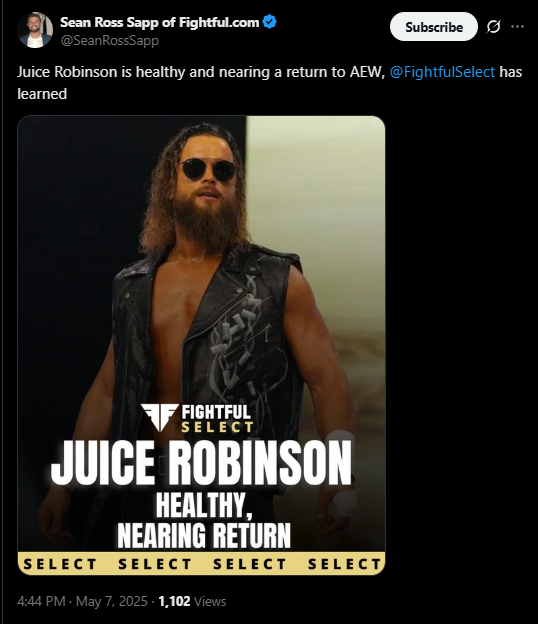Click the gold SELECT banner strip
This screenshot has width=538, height=624.
[x=201, y=564]
